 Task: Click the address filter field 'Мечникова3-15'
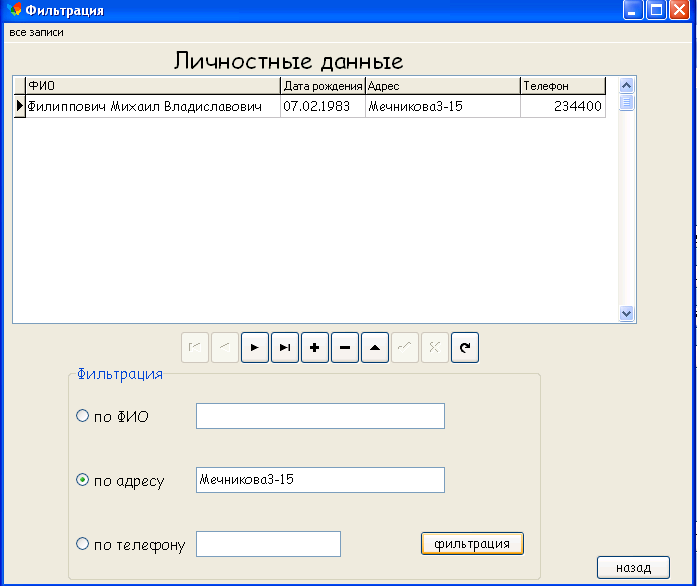(320, 480)
